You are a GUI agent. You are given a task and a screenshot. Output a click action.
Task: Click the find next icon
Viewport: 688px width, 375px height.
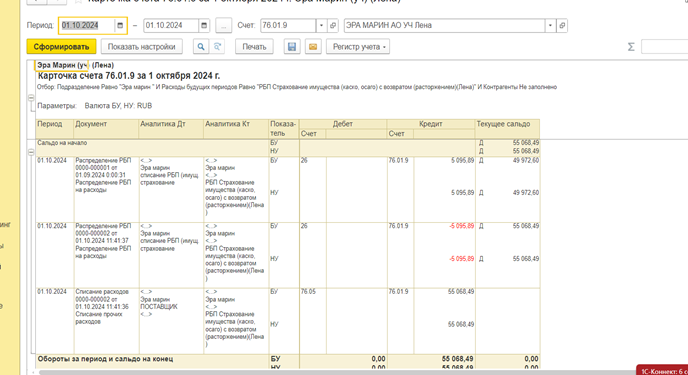[x=217, y=46]
